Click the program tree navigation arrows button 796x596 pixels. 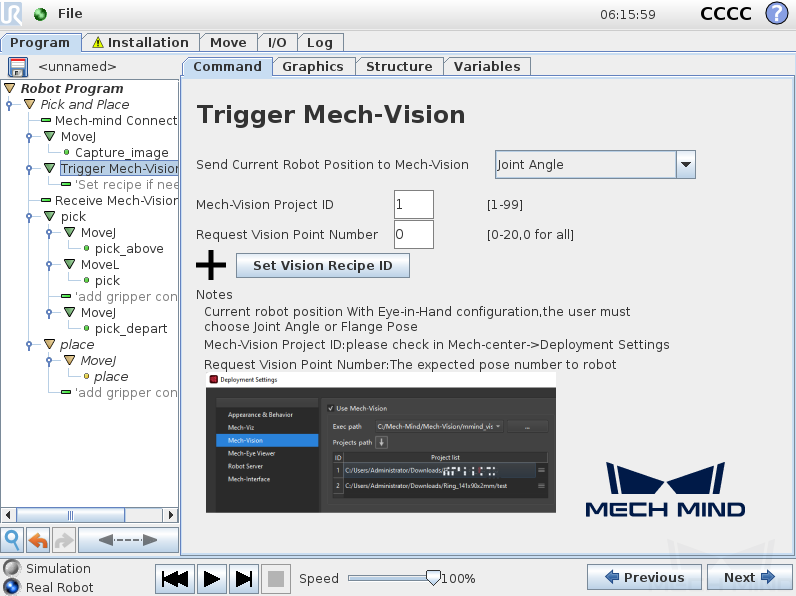(x=128, y=540)
